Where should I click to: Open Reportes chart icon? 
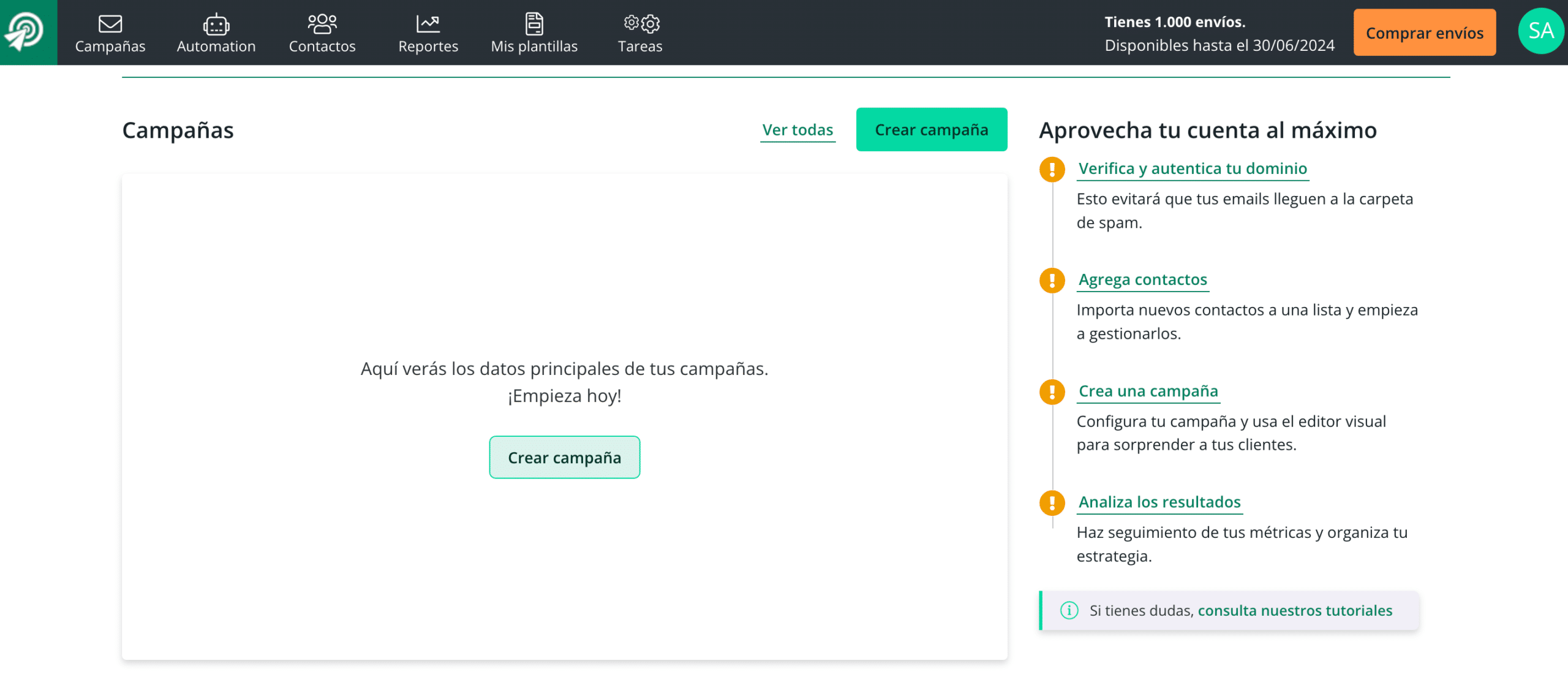click(428, 24)
